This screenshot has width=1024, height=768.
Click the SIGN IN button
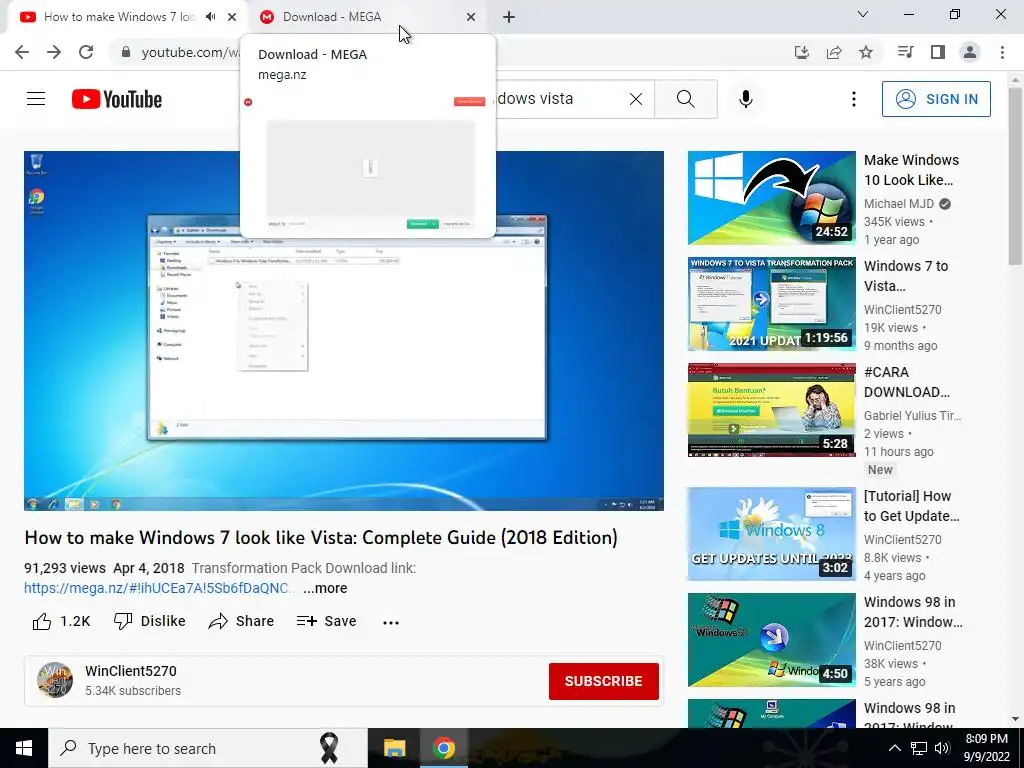tap(936, 99)
